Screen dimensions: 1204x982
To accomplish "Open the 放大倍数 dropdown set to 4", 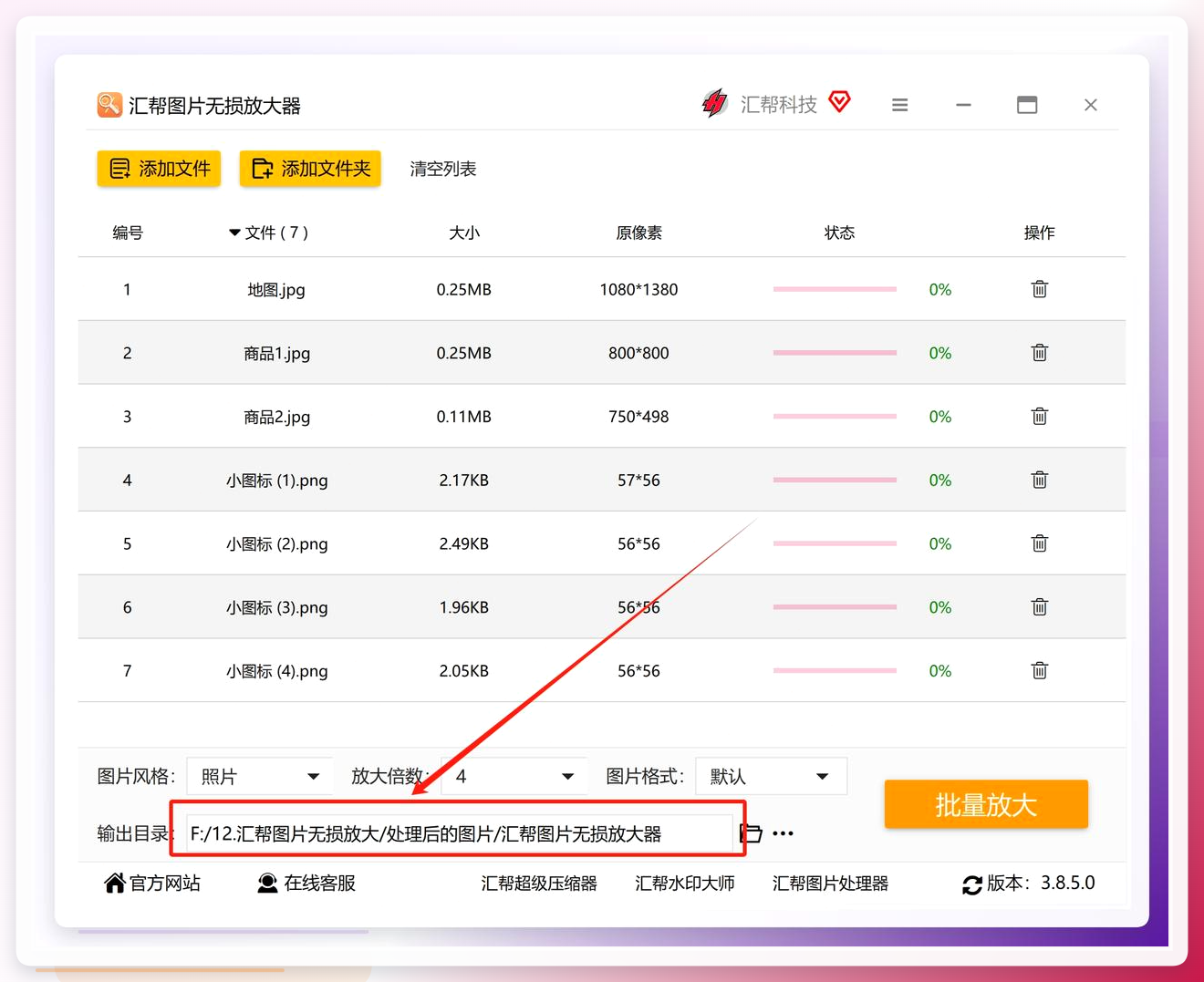I will click(514, 776).
